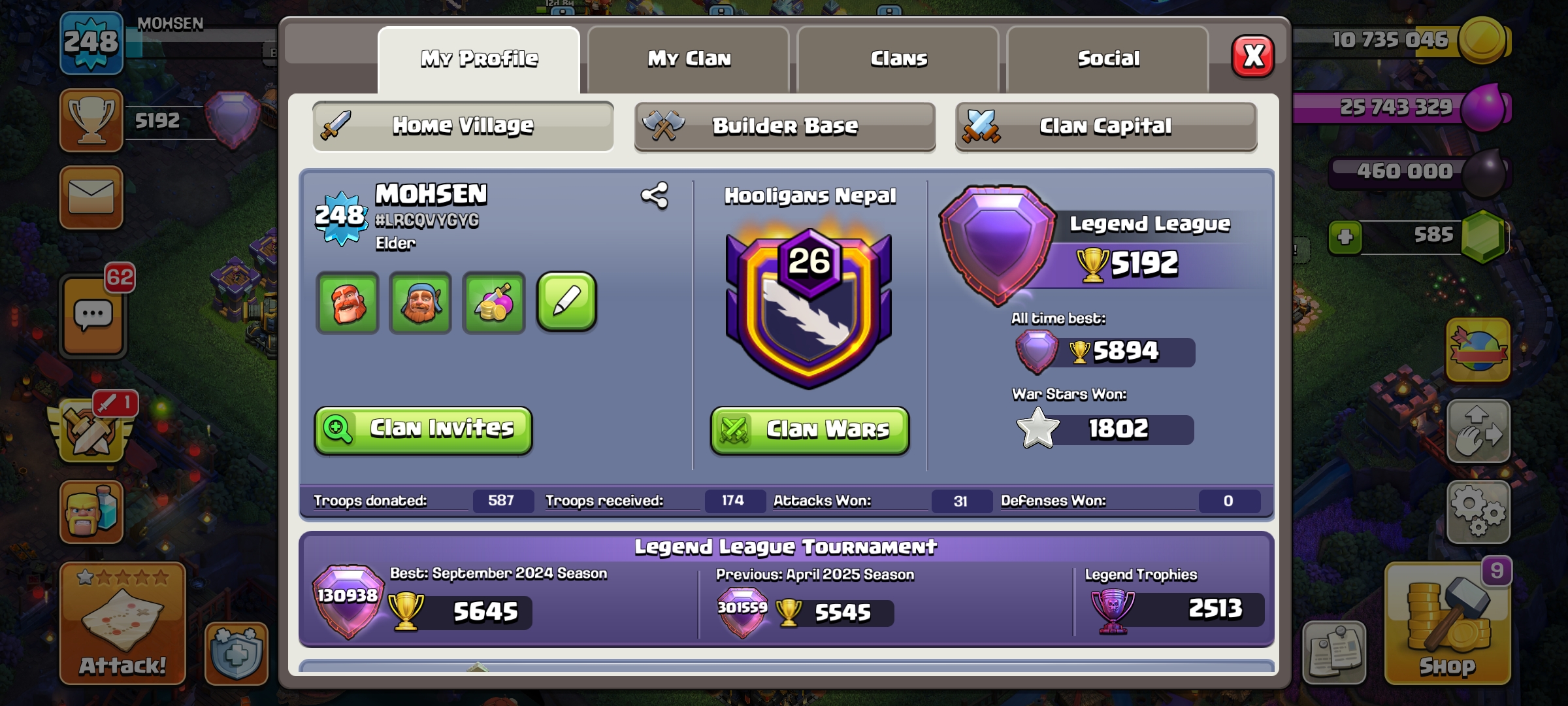This screenshot has height=706, width=1568.
Task: Open the trophy league ranking icon
Action: (x=91, y=121)
